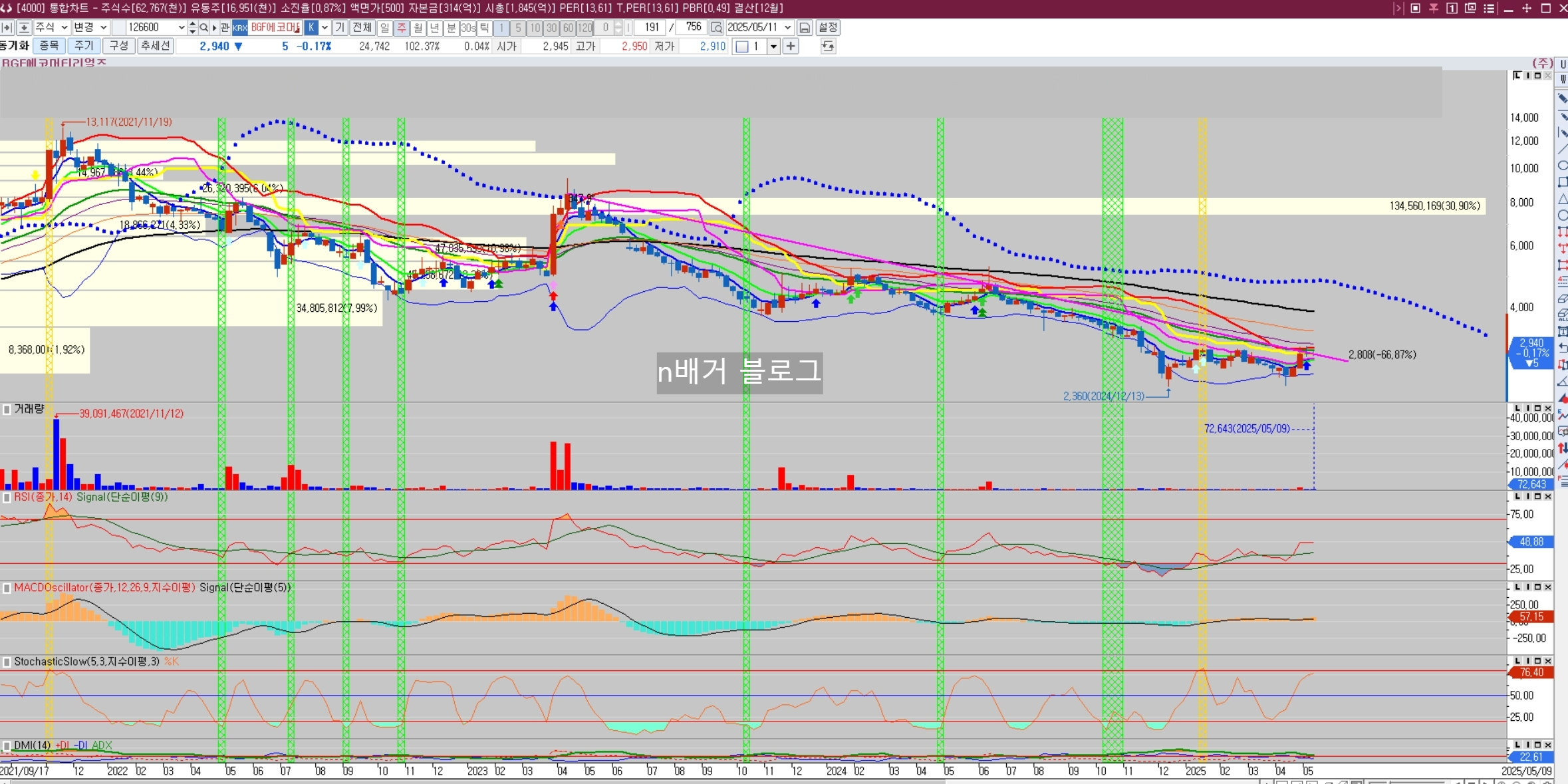The height and width of the screenshot is (784, 1568).
Task: Select the 종목 tab
Action: pos(49,46)
